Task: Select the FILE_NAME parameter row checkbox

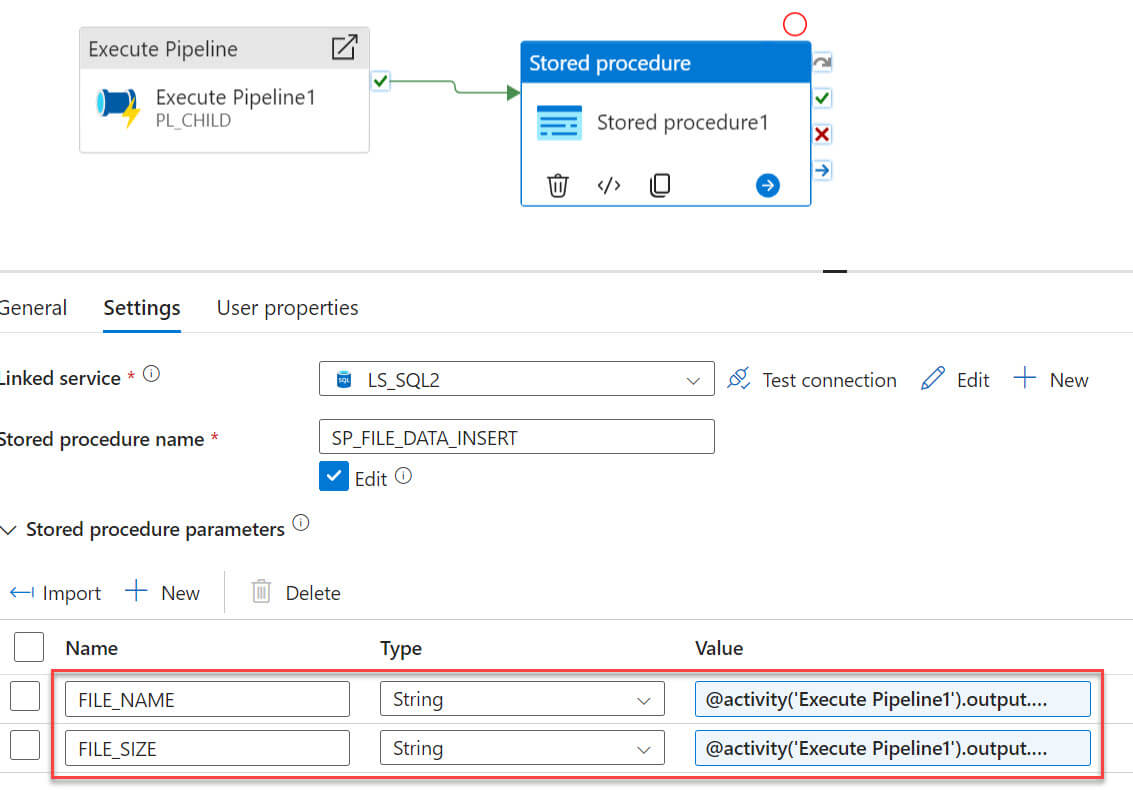Action: click(25, 696)
